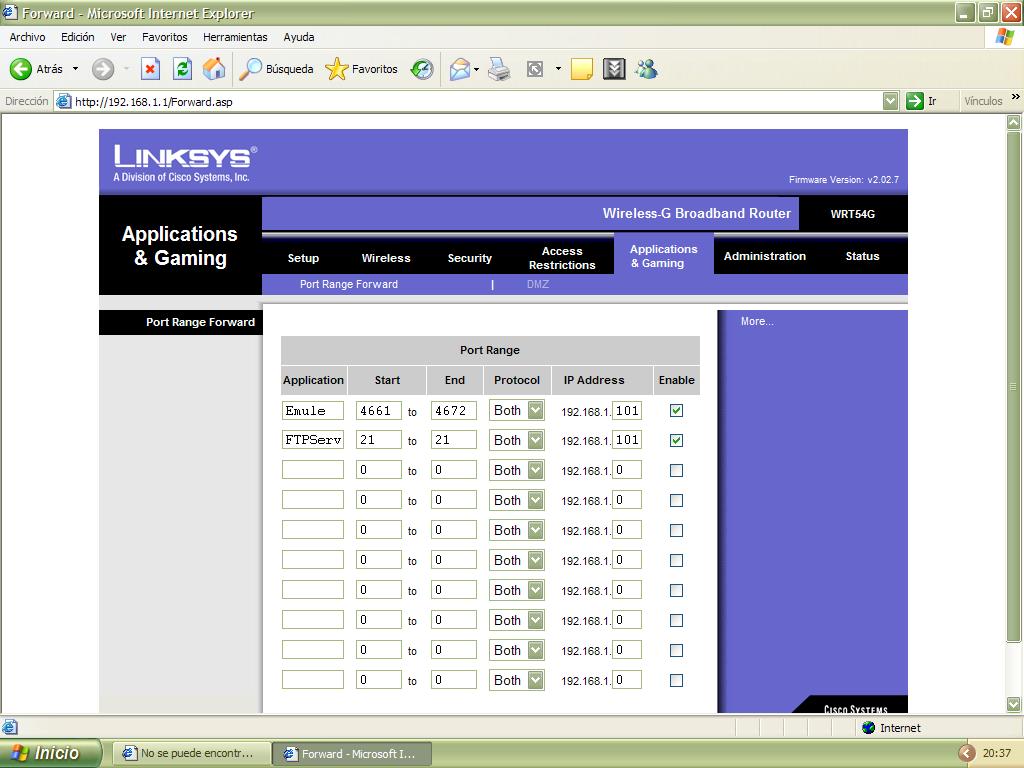Screen dimensions: 1024x768
Task: Enable the eighth row forwarding checkbox
Action: (677, 620)
